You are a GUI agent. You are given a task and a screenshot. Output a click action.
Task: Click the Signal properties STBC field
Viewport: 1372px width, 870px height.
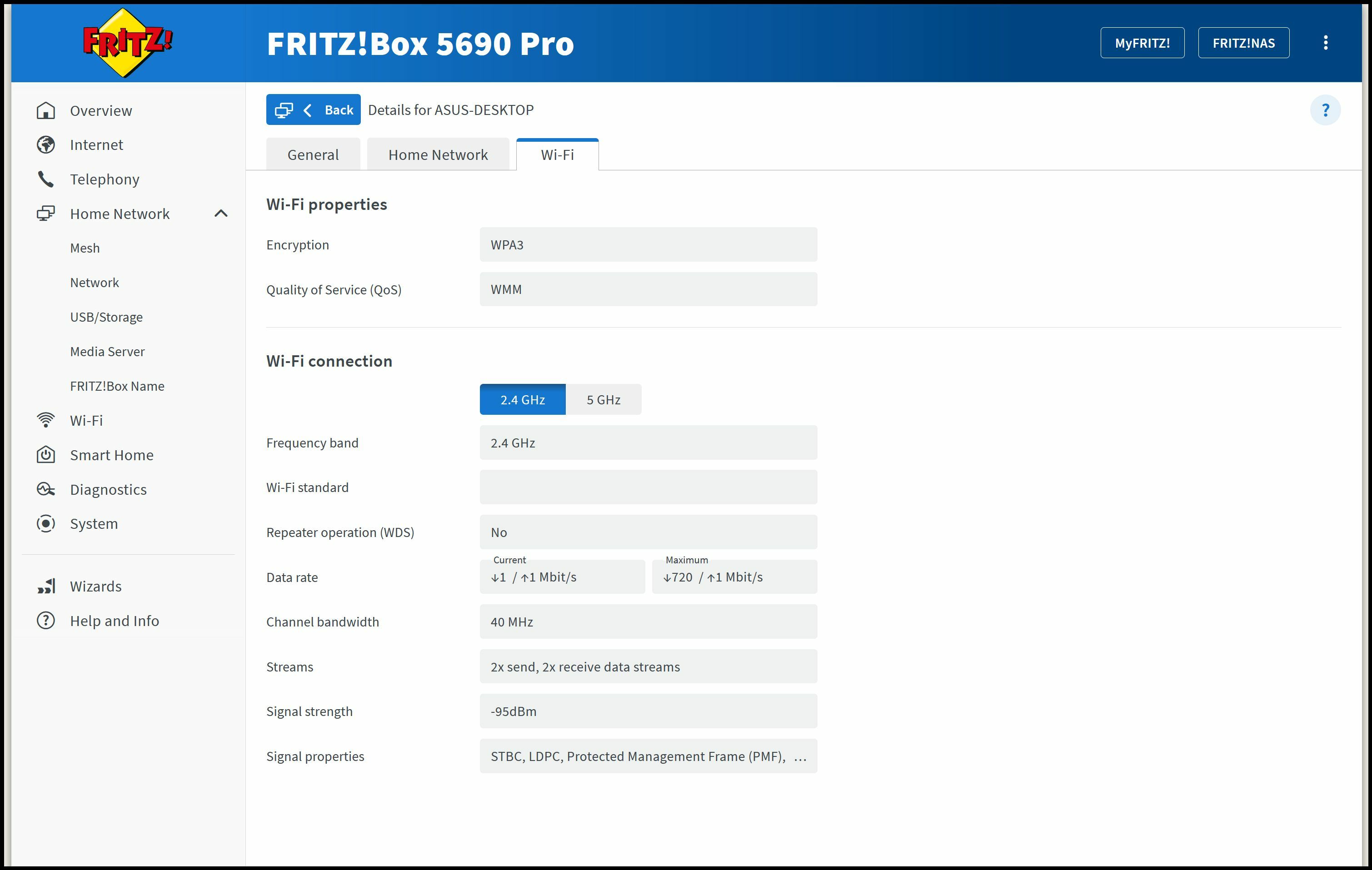[x=649, y=756]
